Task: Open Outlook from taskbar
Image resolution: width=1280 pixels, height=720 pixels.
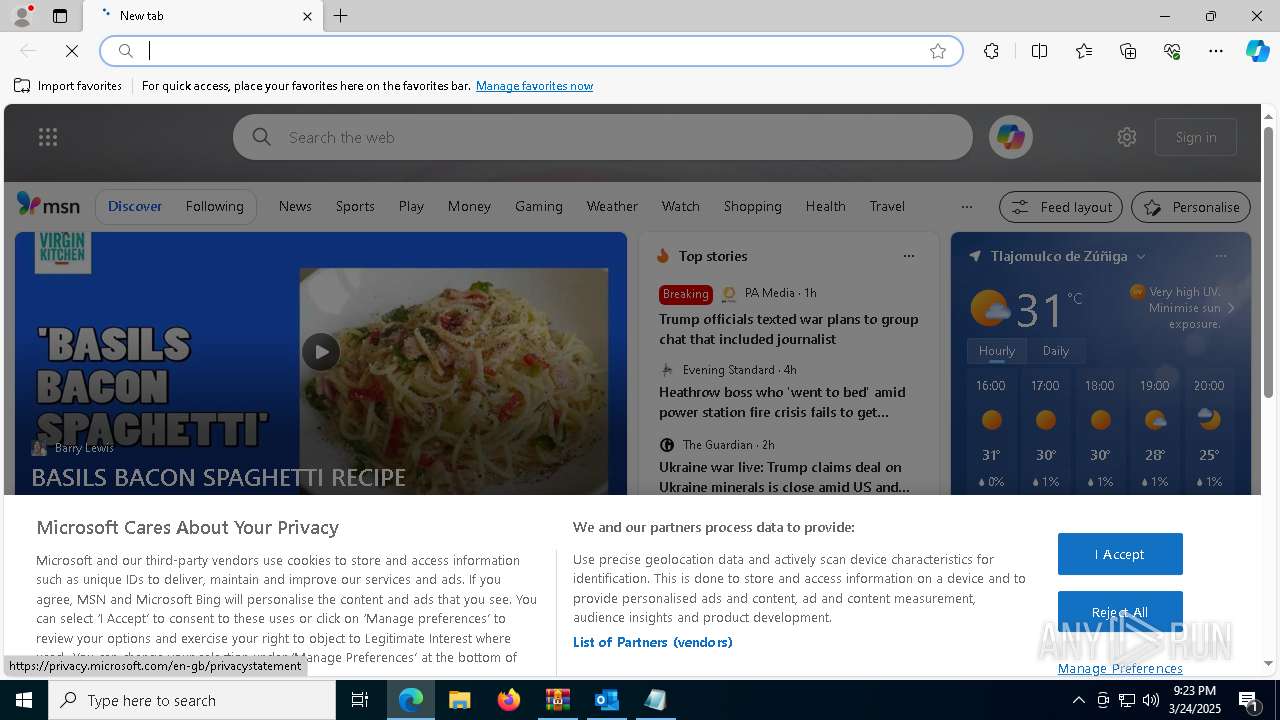Action: [607, 700]
